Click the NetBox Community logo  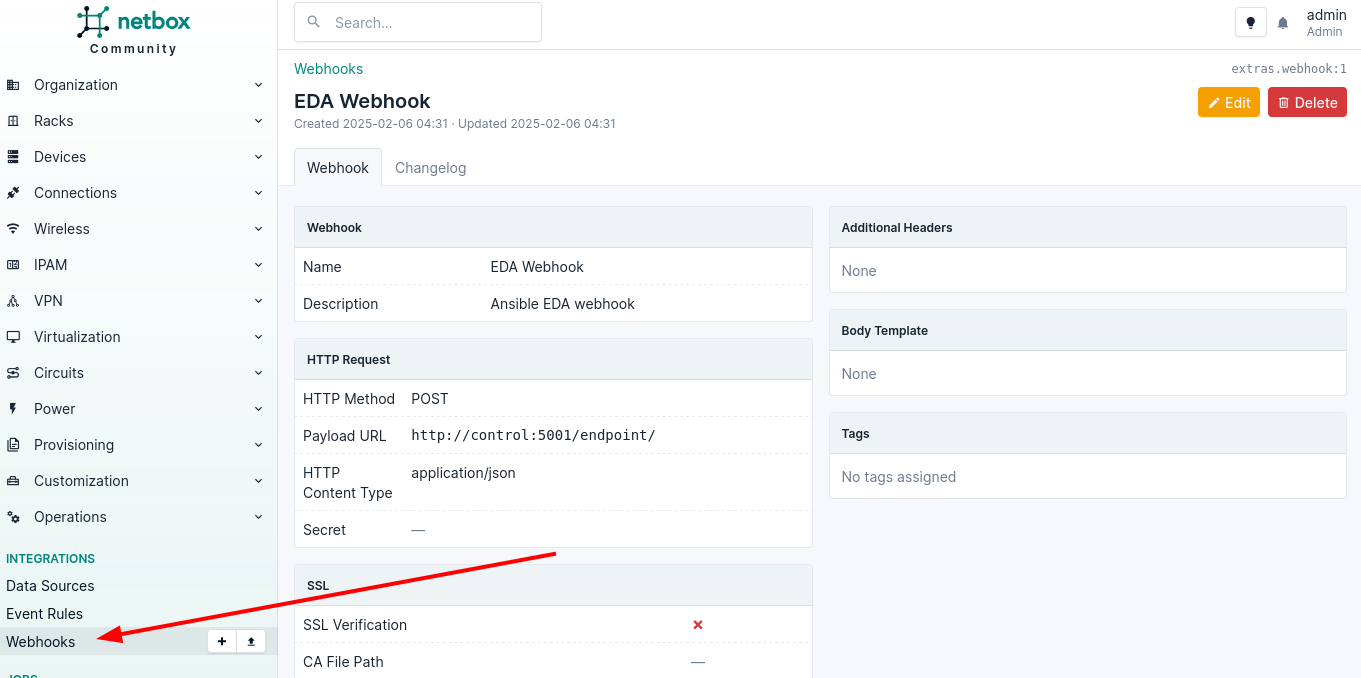[x=134, y=30]
